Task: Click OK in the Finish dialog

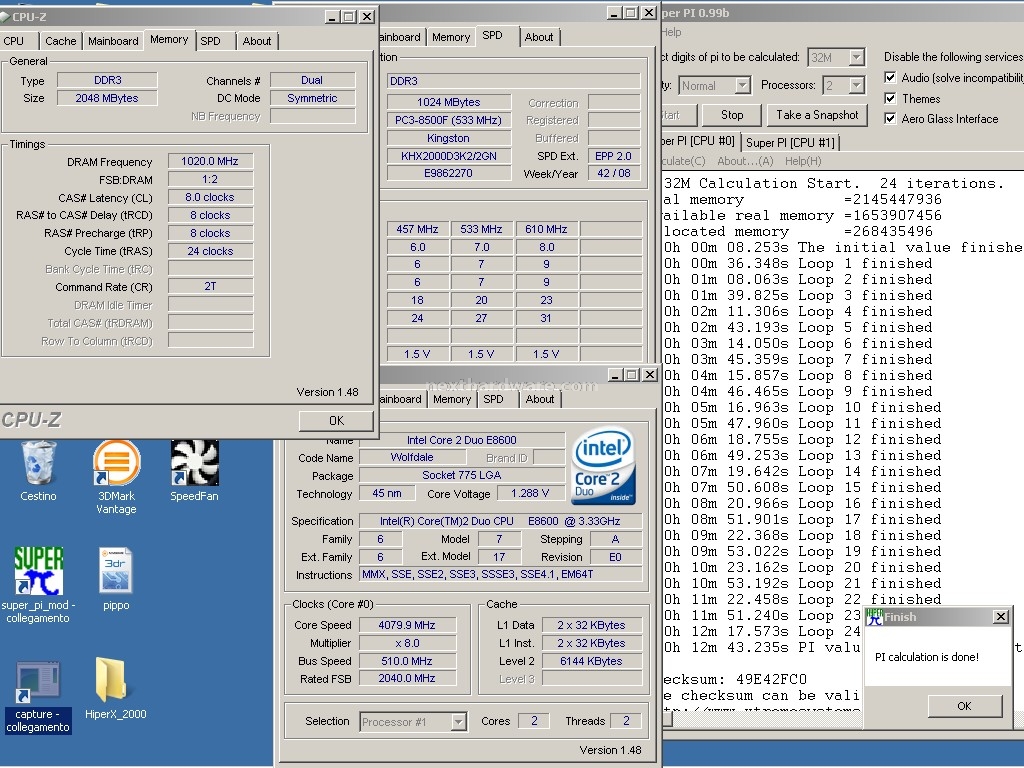Action: 965,706
